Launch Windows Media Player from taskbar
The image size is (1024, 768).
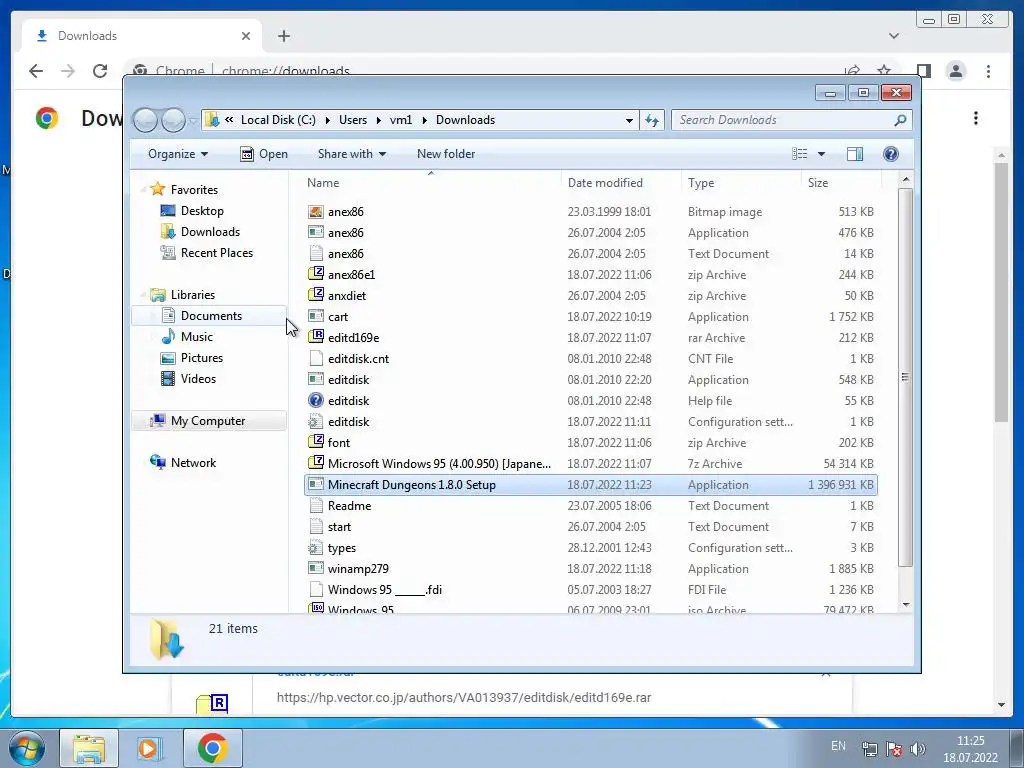(148, 748)
